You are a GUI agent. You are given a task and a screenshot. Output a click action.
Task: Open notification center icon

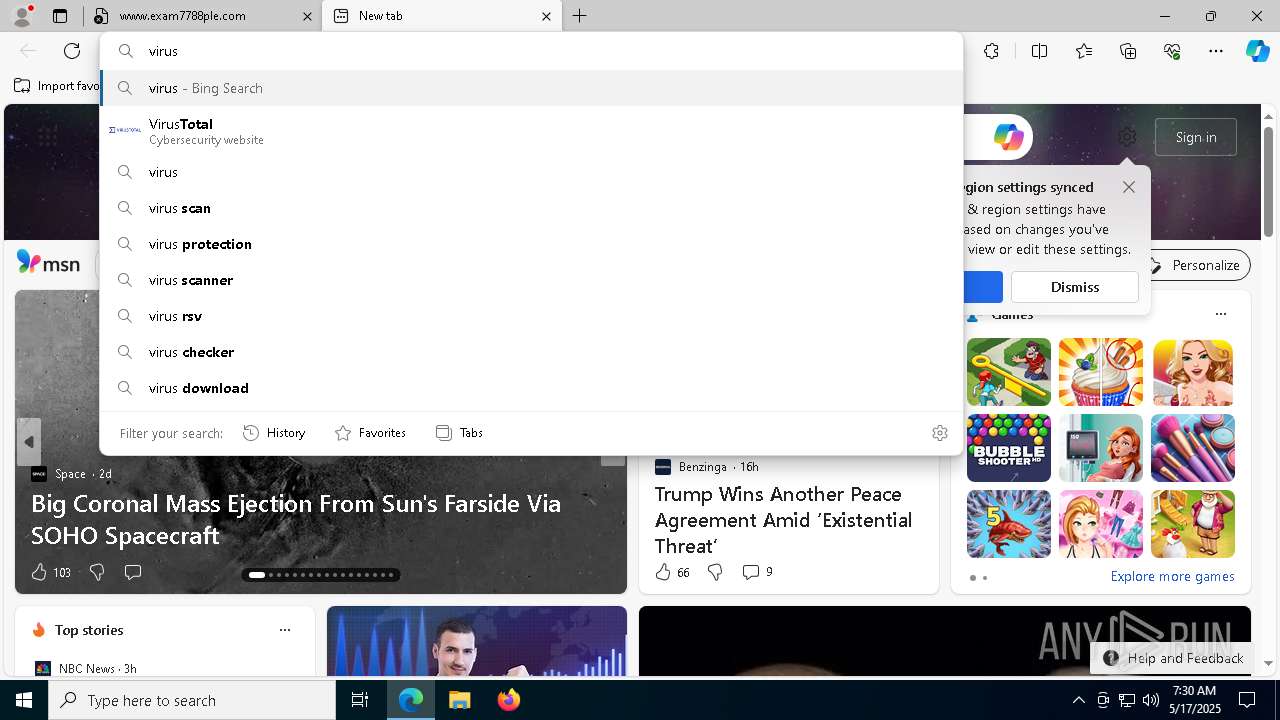coord(1247,700)
